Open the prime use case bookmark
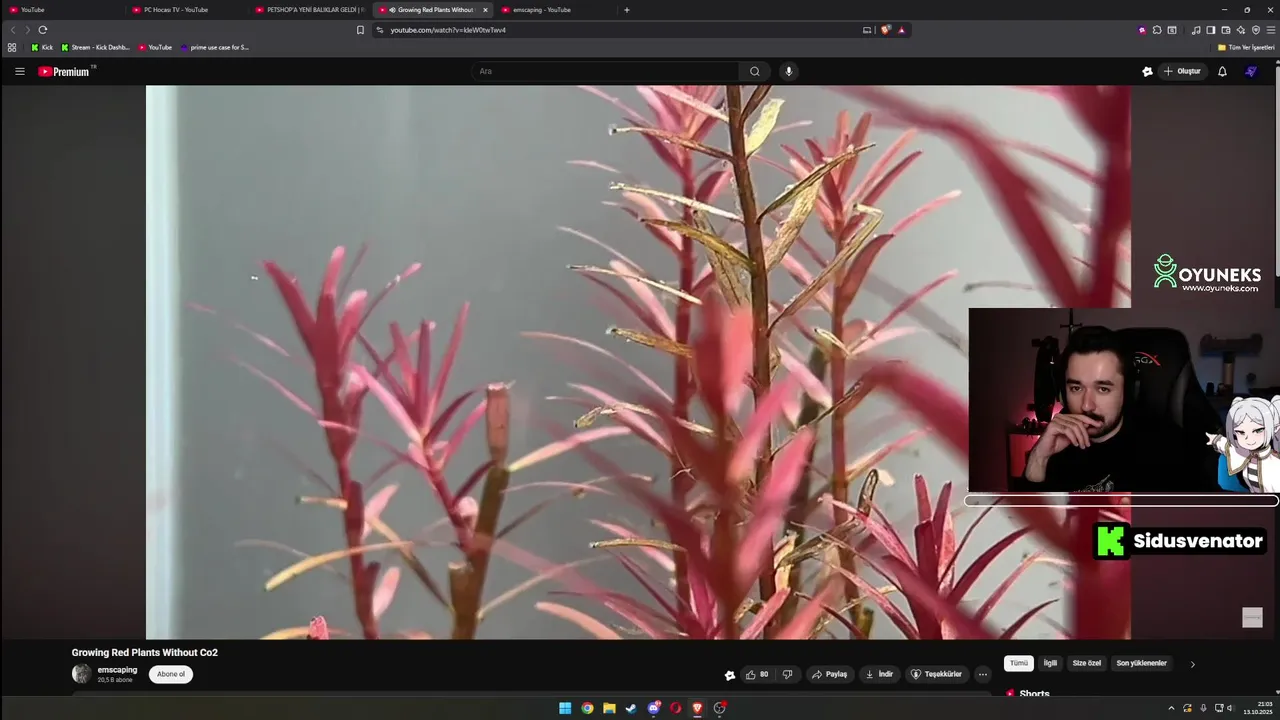 coord(214,47)
